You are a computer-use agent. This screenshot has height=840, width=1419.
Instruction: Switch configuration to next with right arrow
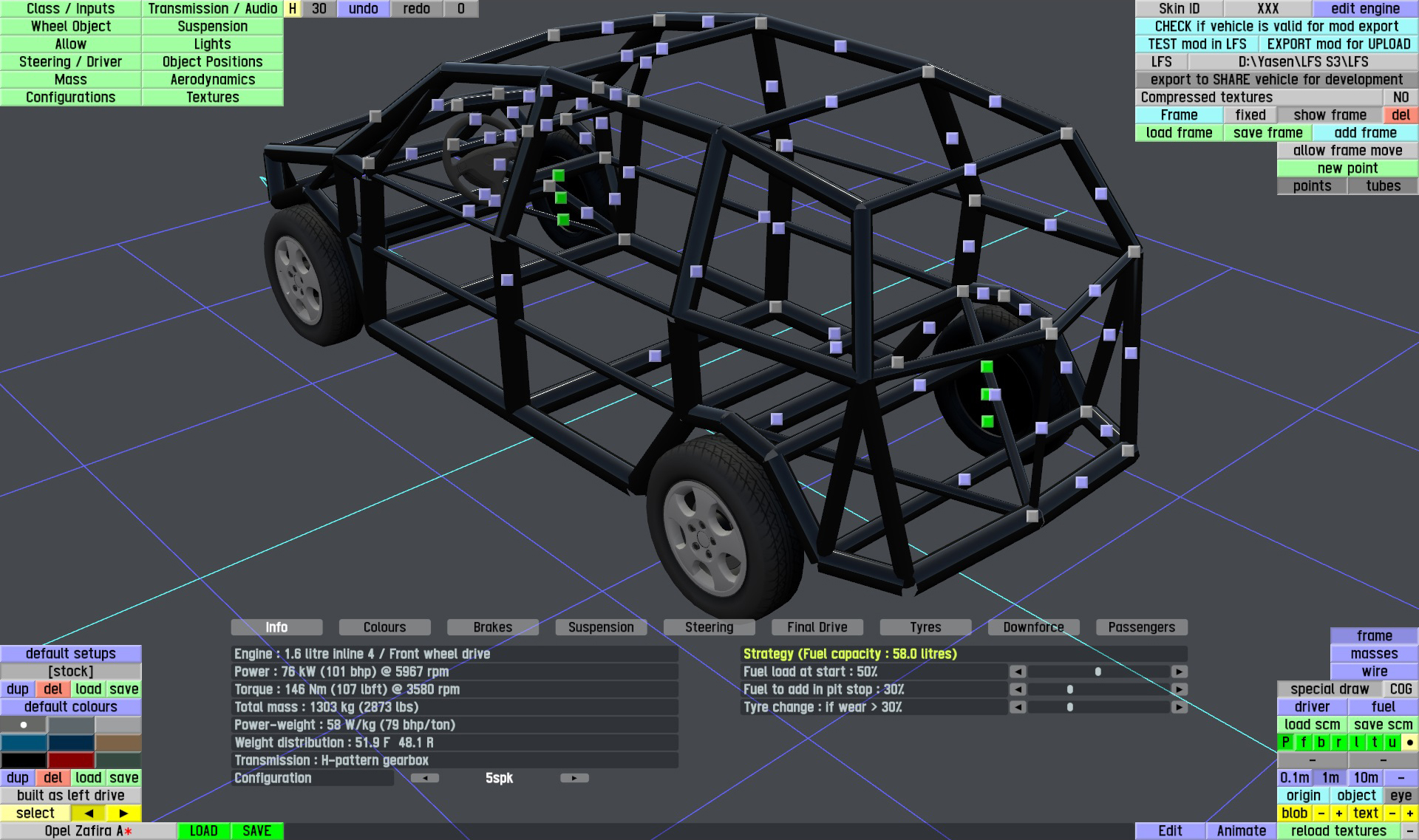click(x=574, y=778)
